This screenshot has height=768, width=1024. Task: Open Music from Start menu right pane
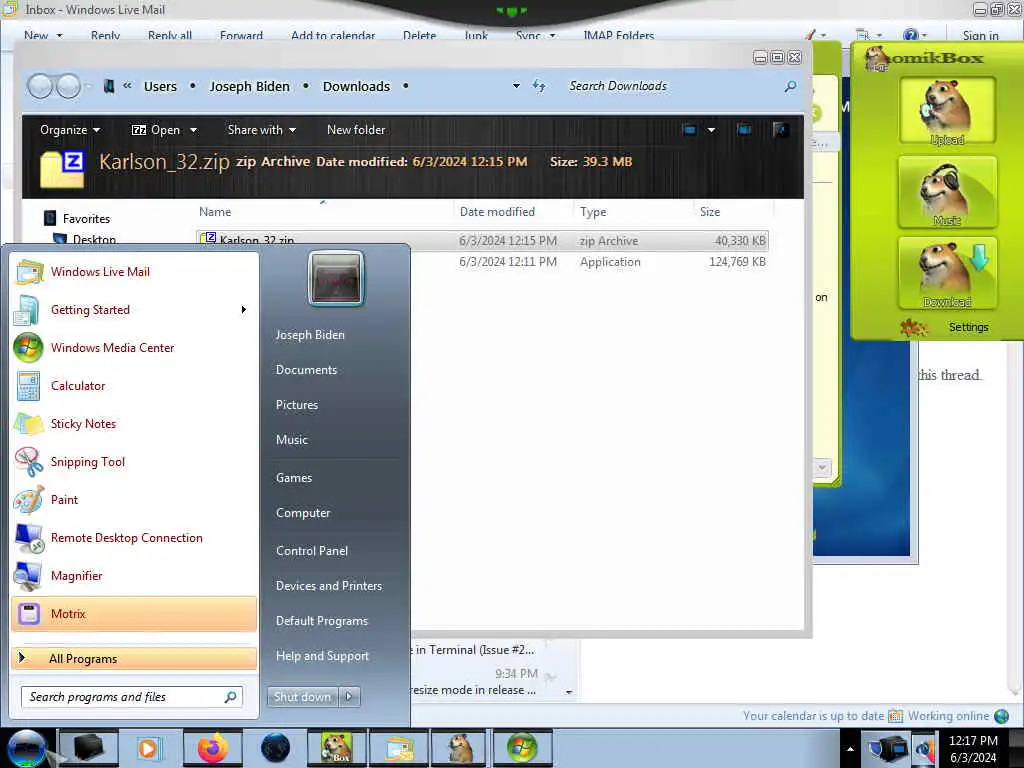[x=291, y=440]
